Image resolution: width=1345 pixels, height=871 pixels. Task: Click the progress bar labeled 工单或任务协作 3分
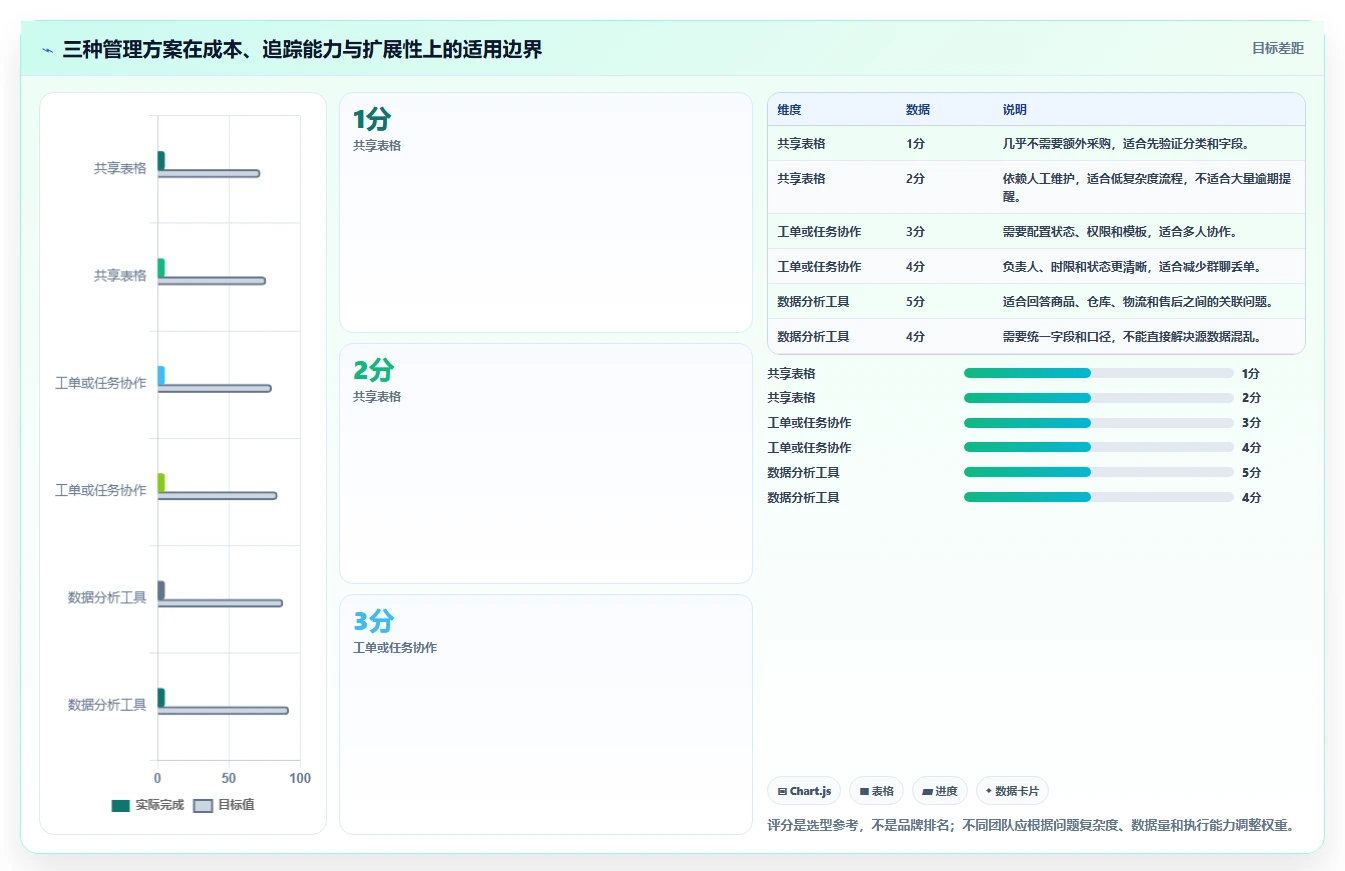click(x=1098, y=423)
